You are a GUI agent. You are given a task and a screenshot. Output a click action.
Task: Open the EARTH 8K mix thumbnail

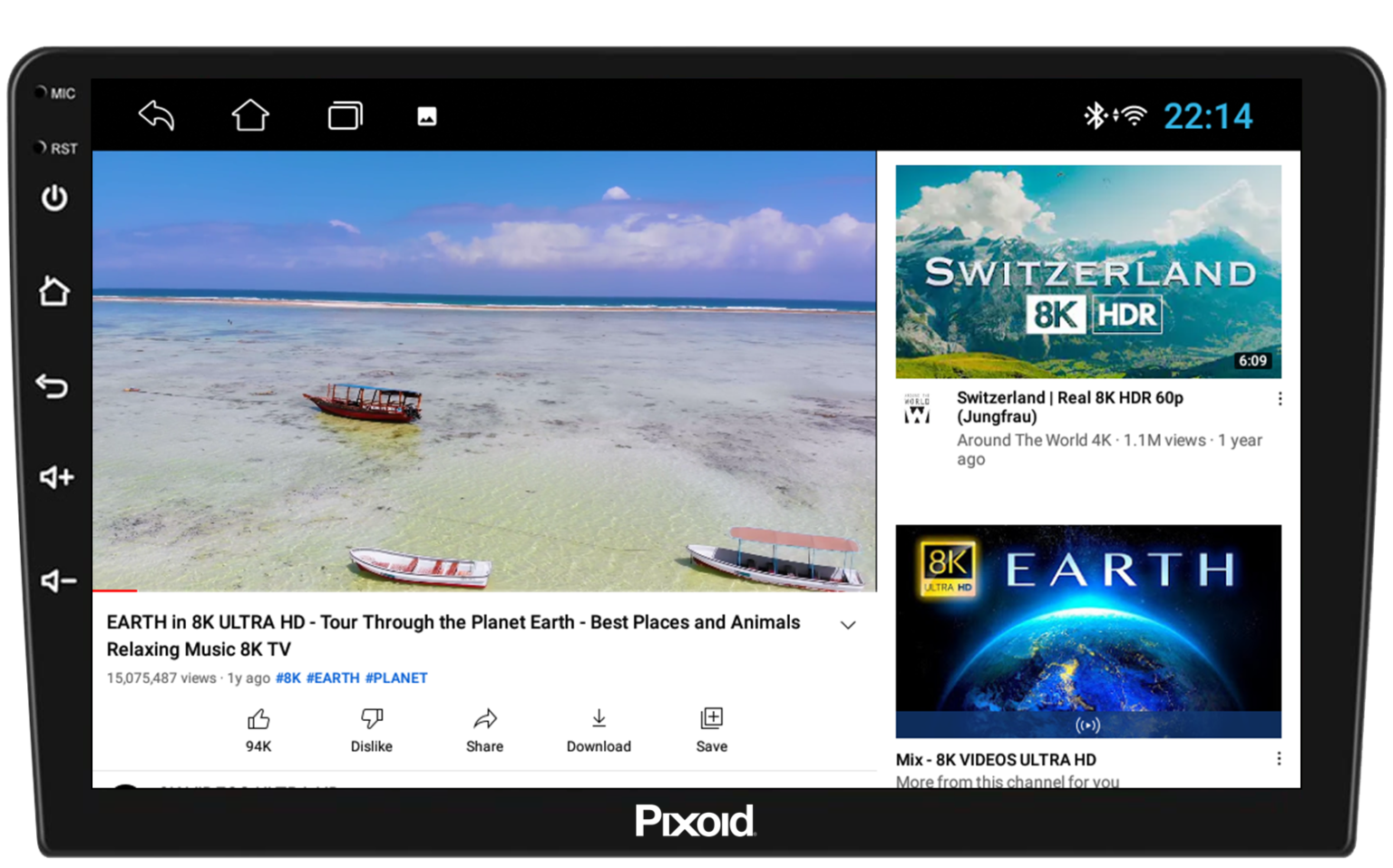point(1088,631)
